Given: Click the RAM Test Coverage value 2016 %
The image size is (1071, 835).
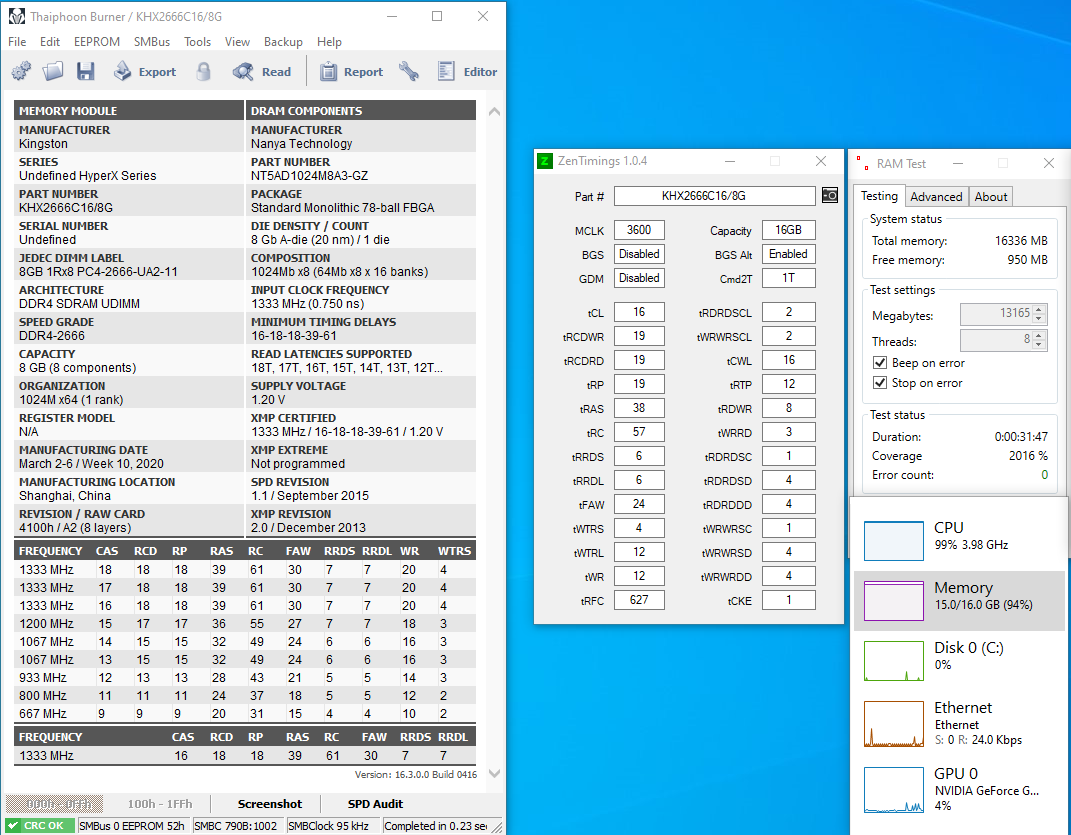Looking at the screenshot, I should (x=1028, y=456).
